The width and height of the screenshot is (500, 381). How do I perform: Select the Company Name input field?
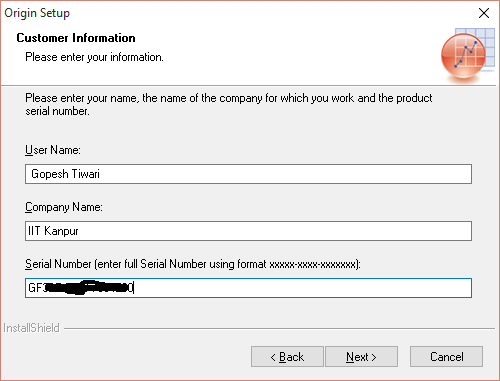248,231
